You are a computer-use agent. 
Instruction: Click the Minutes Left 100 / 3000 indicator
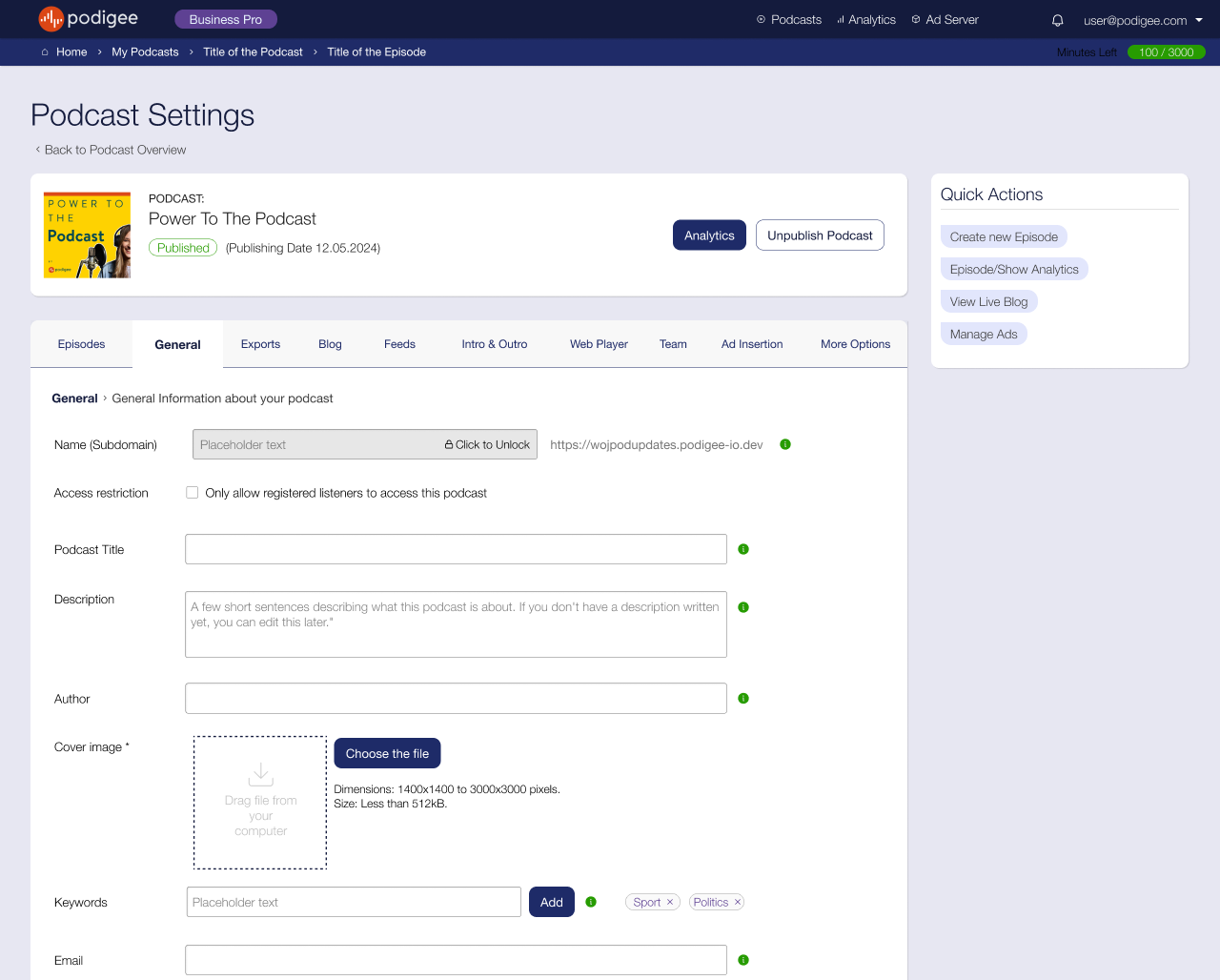[x=1166, y=52]
